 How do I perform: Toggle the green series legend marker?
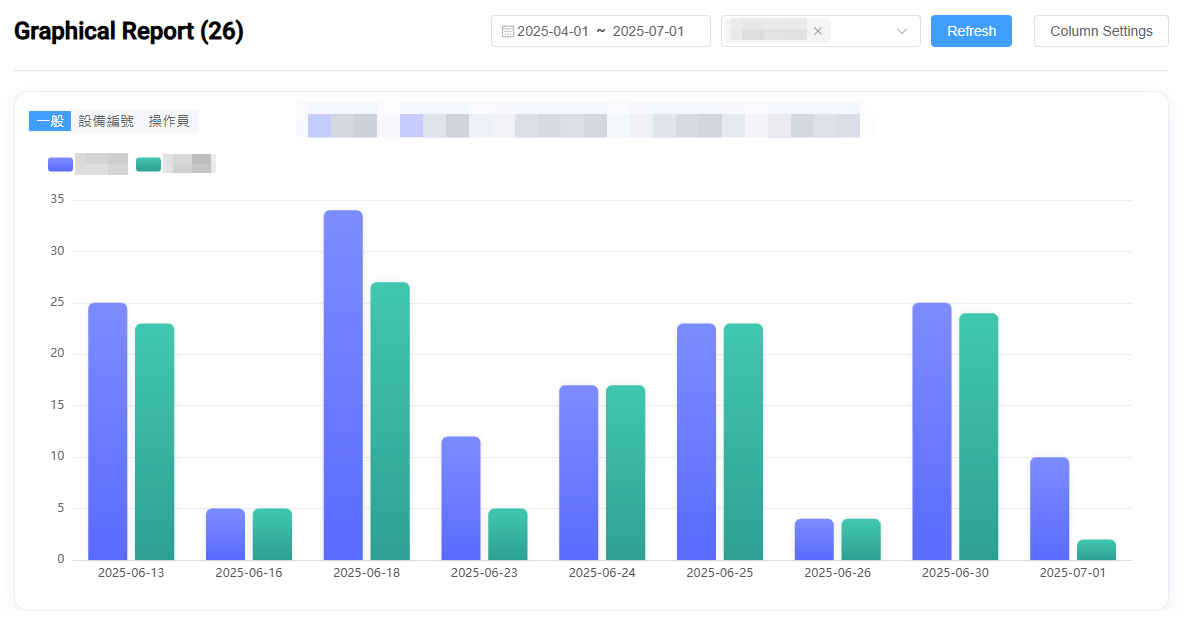148,164
